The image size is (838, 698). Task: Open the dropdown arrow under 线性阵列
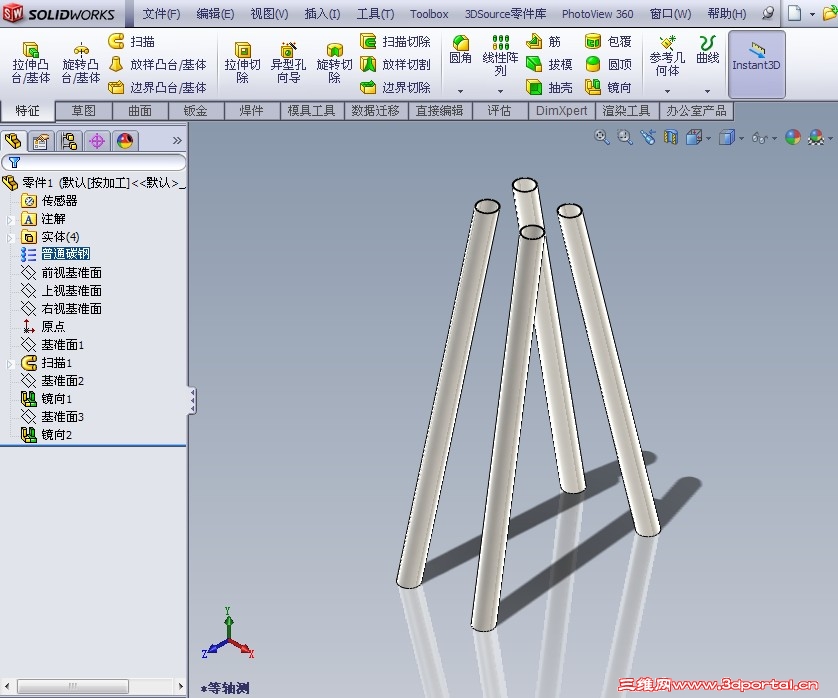pos(500,91)
